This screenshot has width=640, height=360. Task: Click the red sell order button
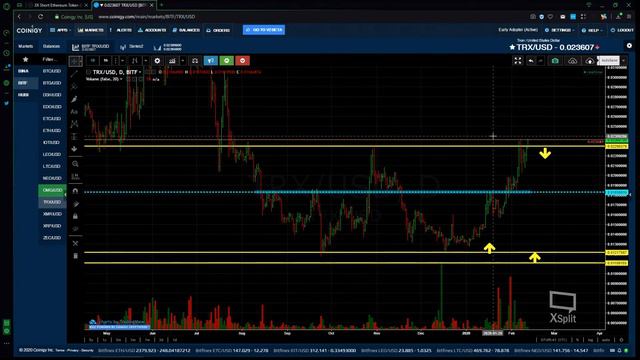coord(242,61)
